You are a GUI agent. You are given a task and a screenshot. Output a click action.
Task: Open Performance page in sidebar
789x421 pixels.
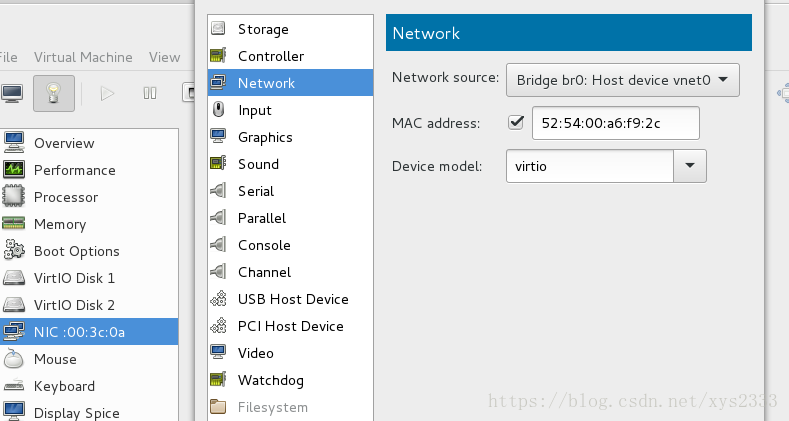(x=89, y=170)
